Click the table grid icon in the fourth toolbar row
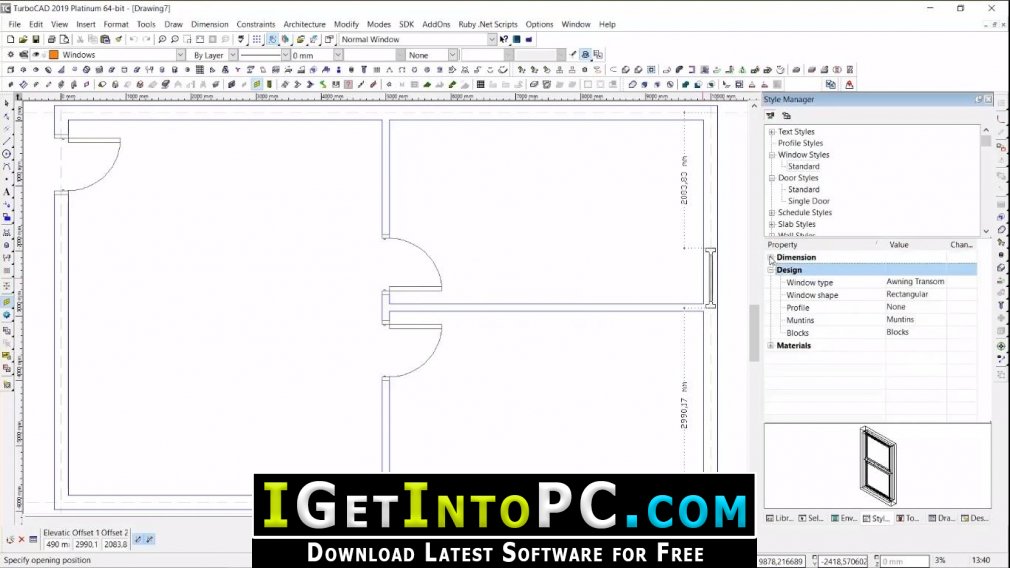The image size is (1010, 568). pos(481,84)
